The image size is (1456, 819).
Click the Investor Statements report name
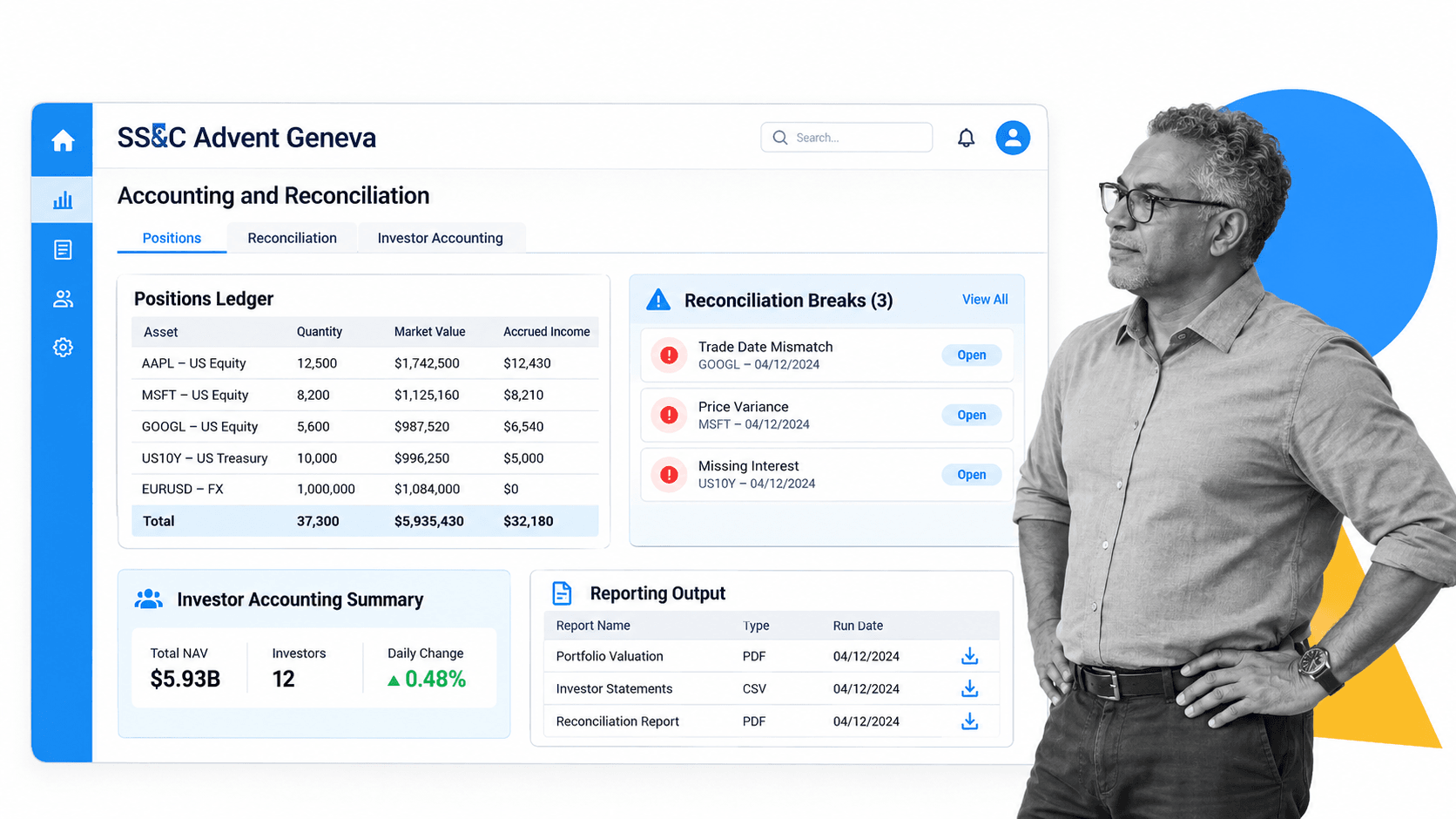pos(614,688)
